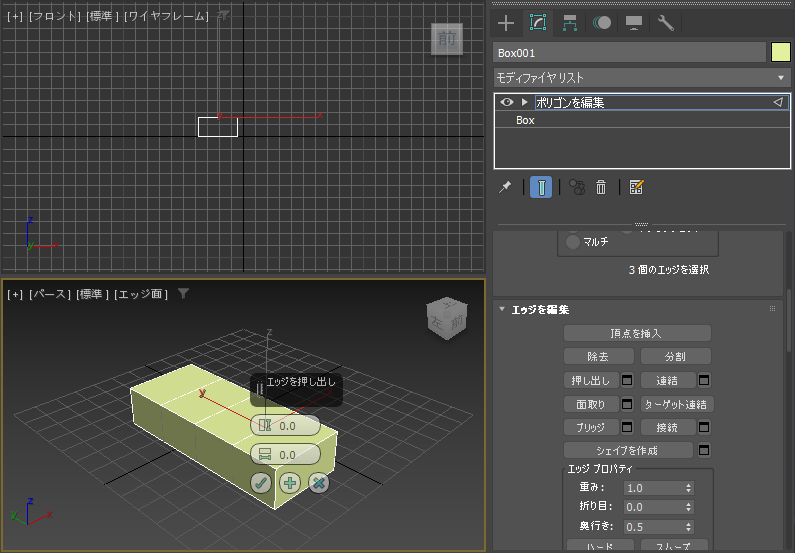Click the 連結 button
The image size is (795, 553).
[x=668, y=380]
